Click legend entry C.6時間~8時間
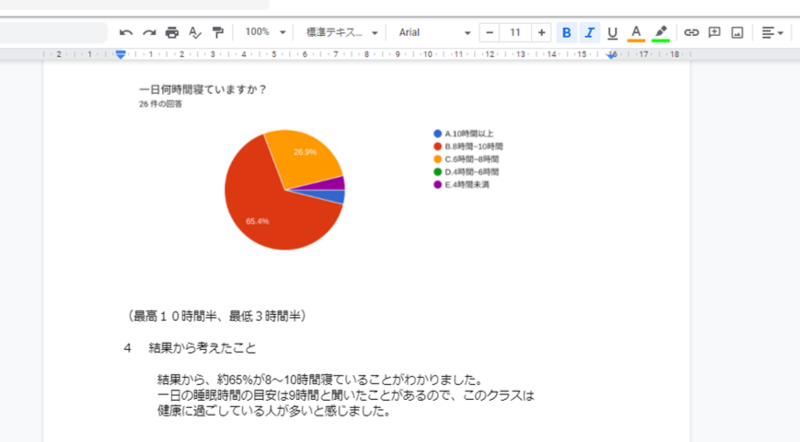 tap(466, 159)
